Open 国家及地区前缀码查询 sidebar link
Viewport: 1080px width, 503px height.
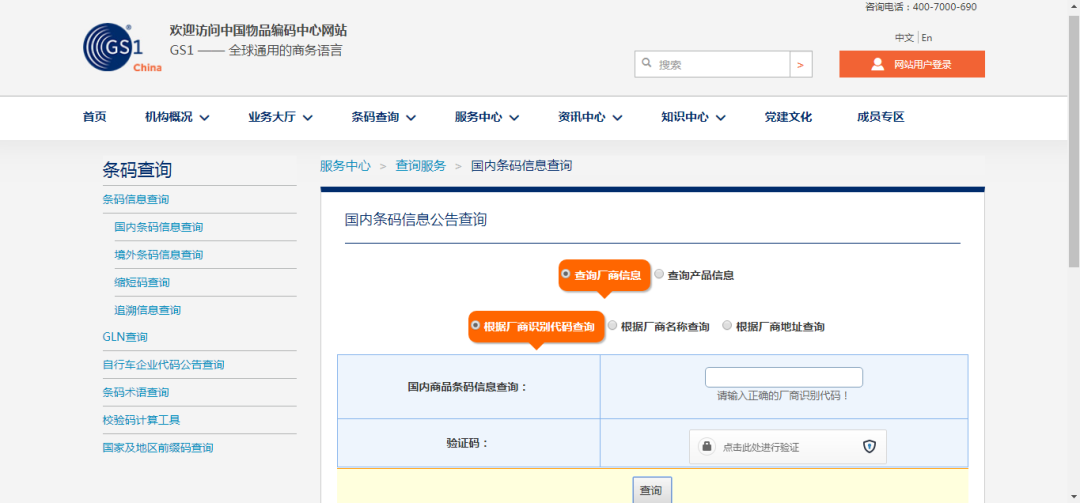click(x=158, y=447)
